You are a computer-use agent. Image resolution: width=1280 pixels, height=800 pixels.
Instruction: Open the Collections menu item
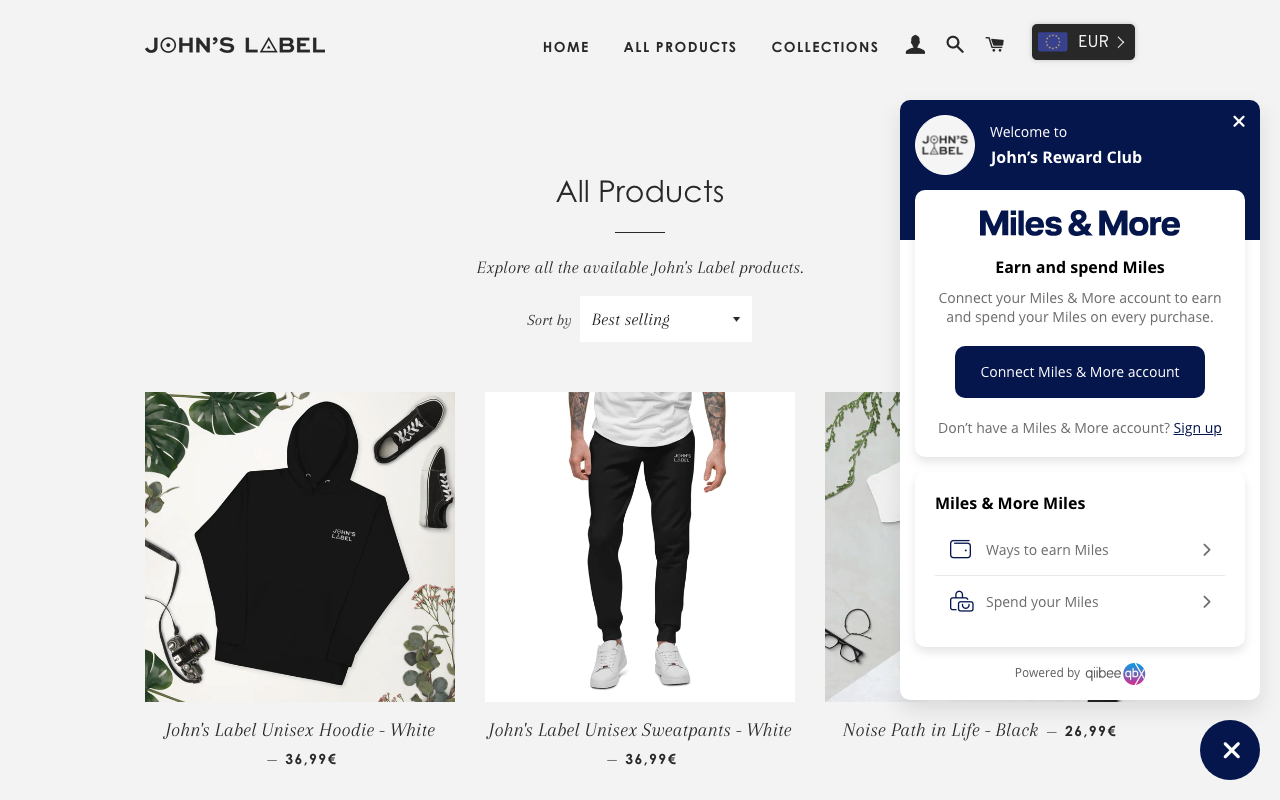tap(825, 47)
